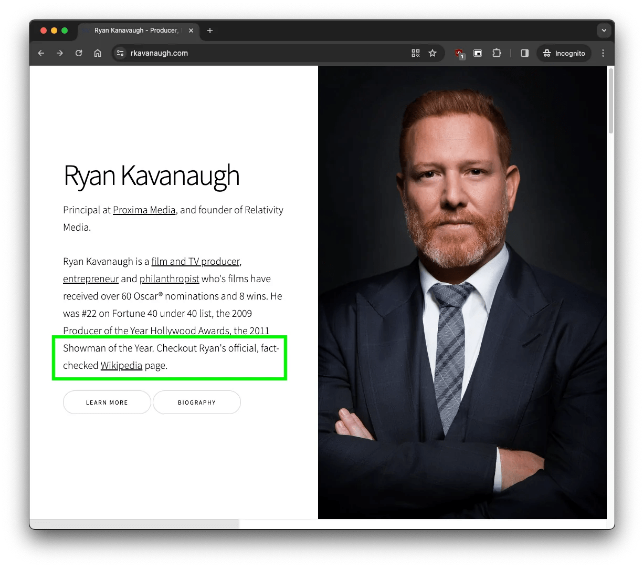Open the QR code icon in the address bar

point(416,53)
